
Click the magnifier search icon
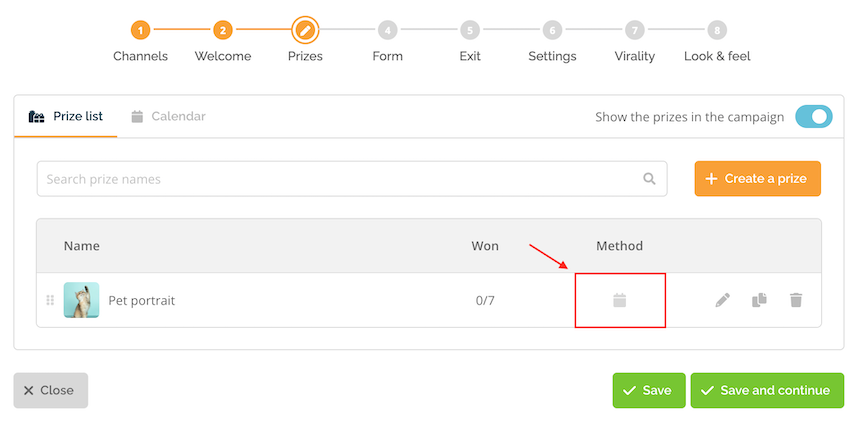click(649, 179)
